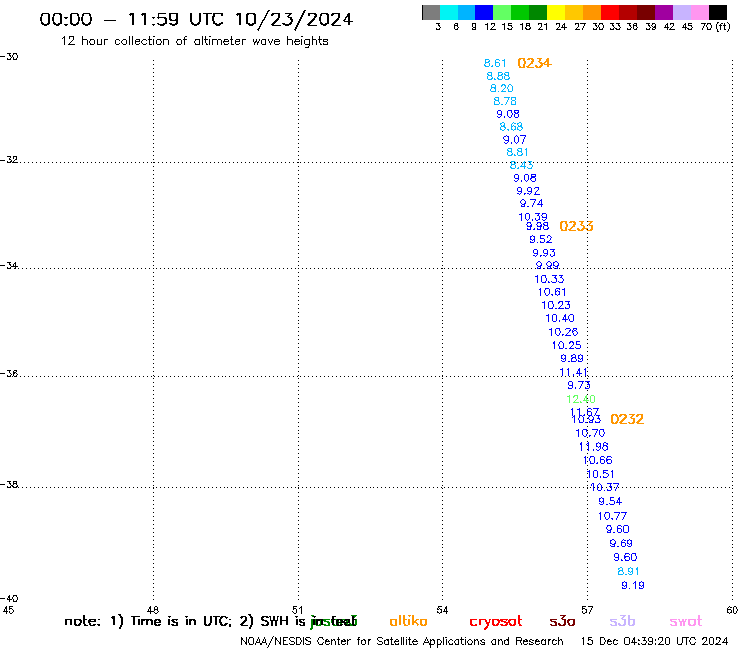Select the wave height value 8.61
This screenshot has width=740, height=650.
click(x=495, y=63)
